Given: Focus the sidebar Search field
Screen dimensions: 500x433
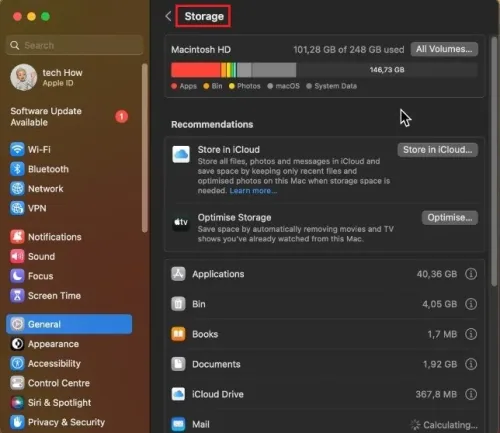Looking at the screenshot, I should 74,45.
